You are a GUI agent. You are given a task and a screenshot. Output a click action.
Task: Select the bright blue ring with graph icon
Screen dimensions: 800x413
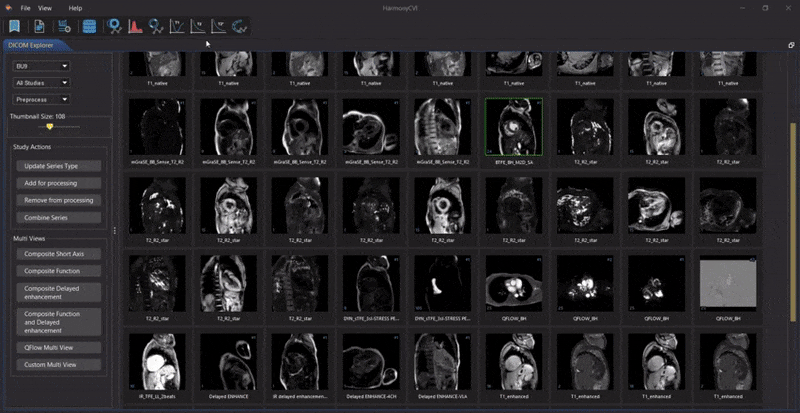click(114, 26)
